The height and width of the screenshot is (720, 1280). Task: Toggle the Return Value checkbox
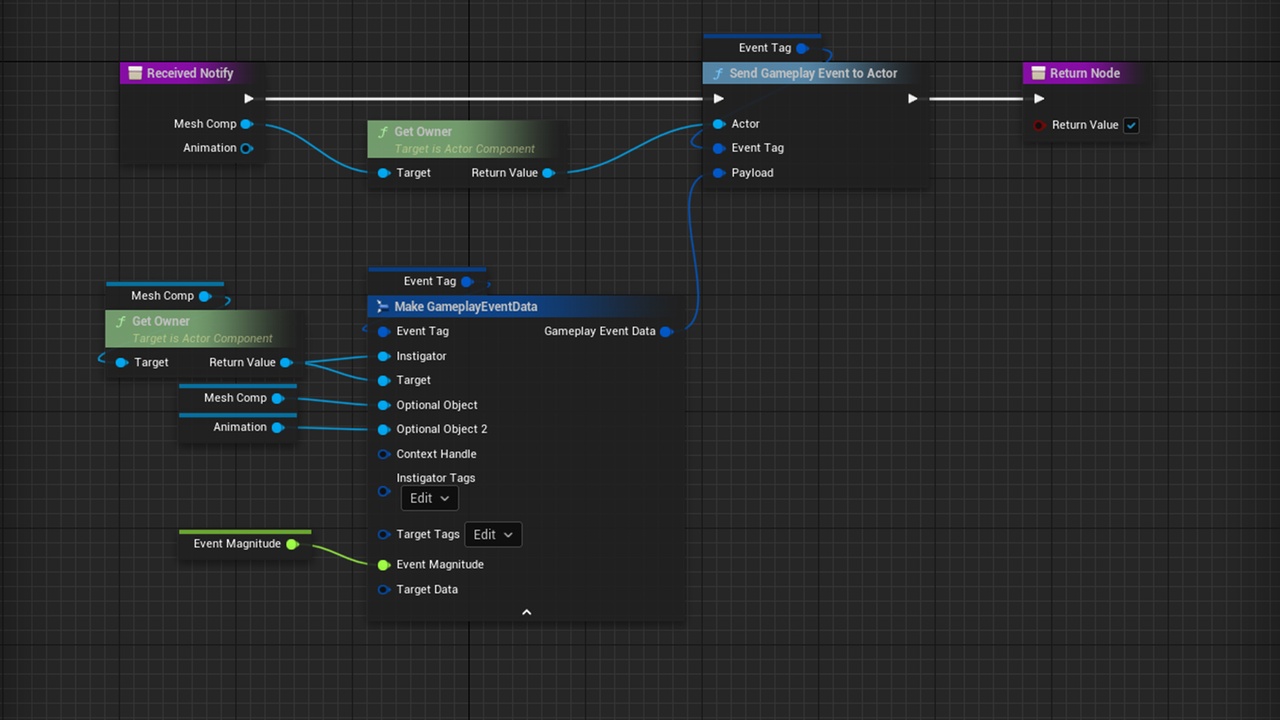coord(1131,125)
